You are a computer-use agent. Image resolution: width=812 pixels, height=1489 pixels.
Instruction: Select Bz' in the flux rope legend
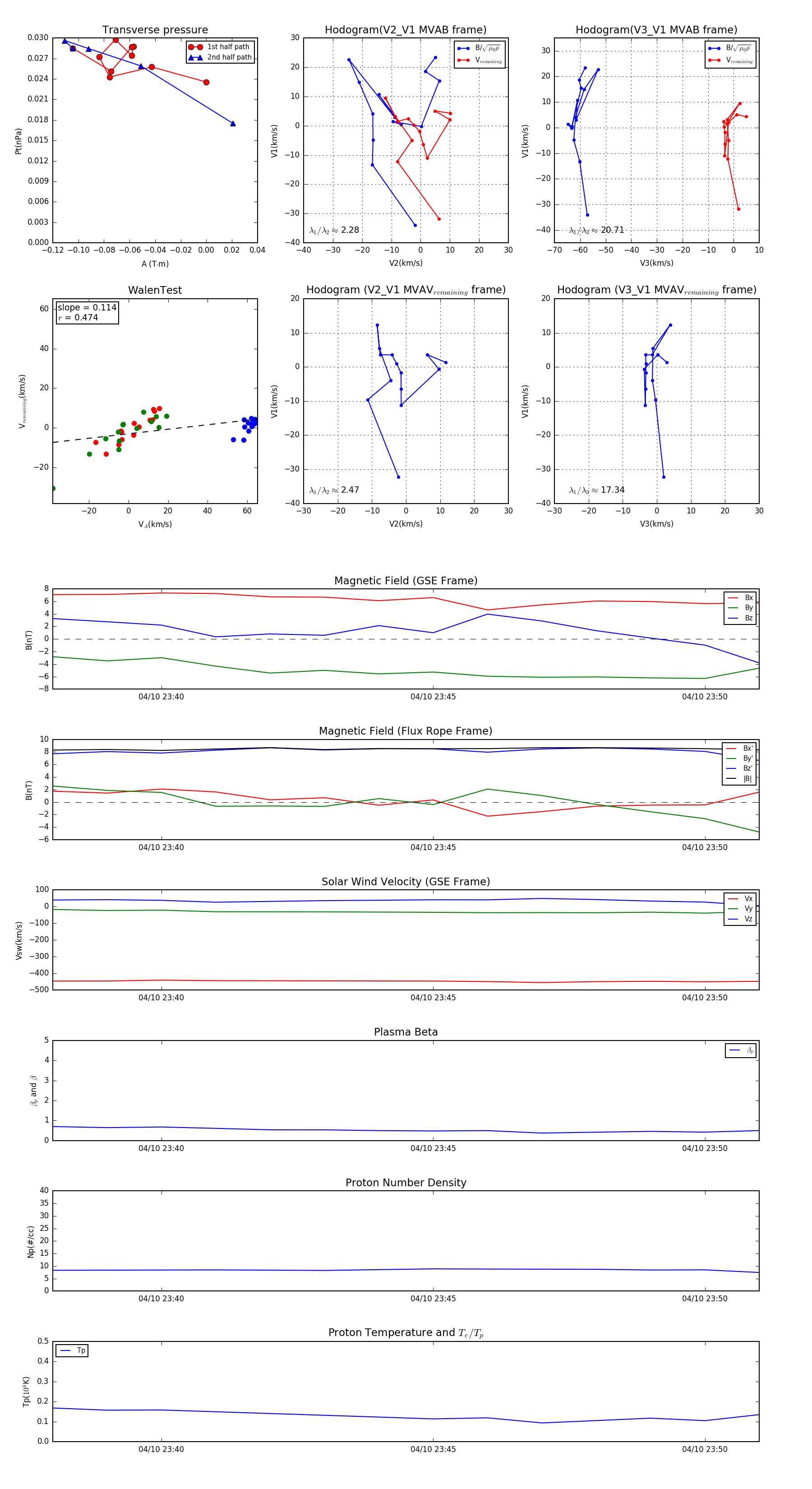coord(739,768)
